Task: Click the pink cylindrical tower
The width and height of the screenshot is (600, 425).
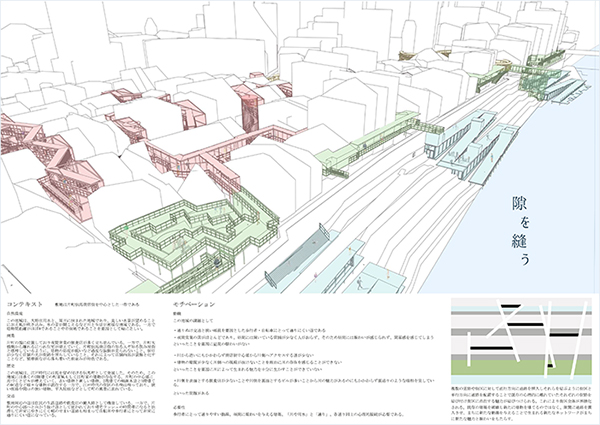Action: click(x=251, y=113)
